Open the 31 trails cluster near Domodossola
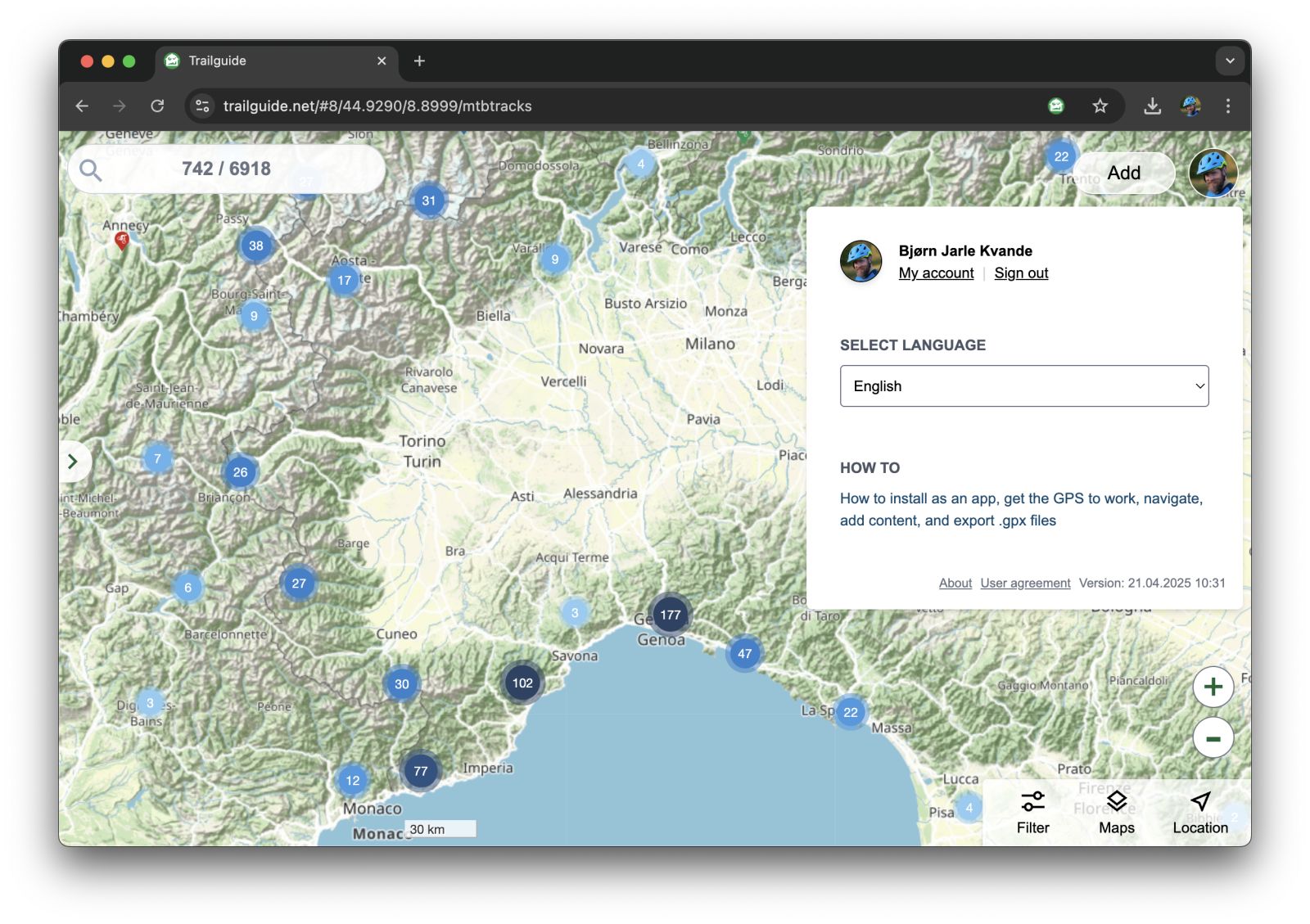1310x924 pixels. tap(428, 201)
